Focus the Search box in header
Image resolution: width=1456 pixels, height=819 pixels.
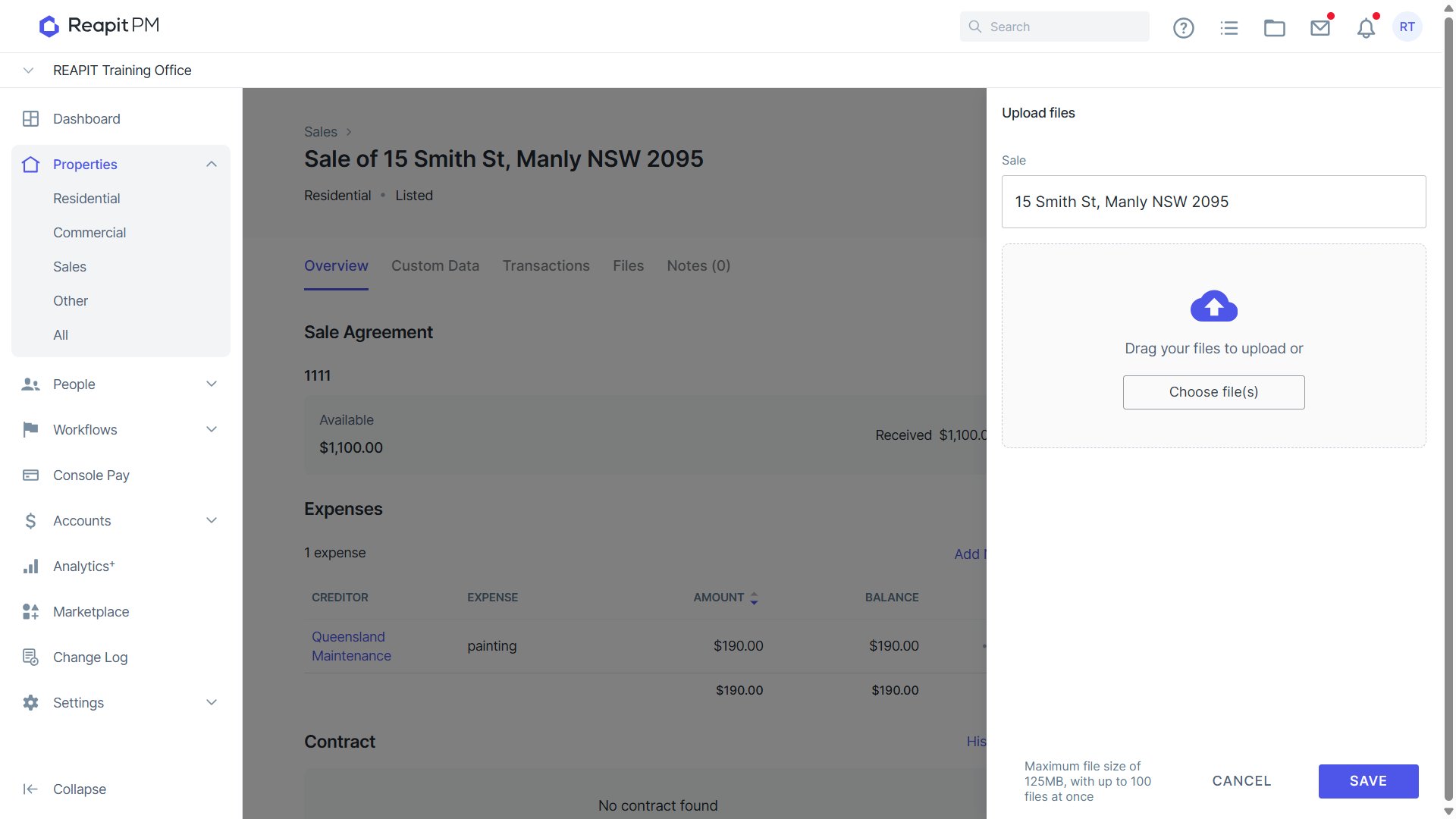[x=1054, y=27]
